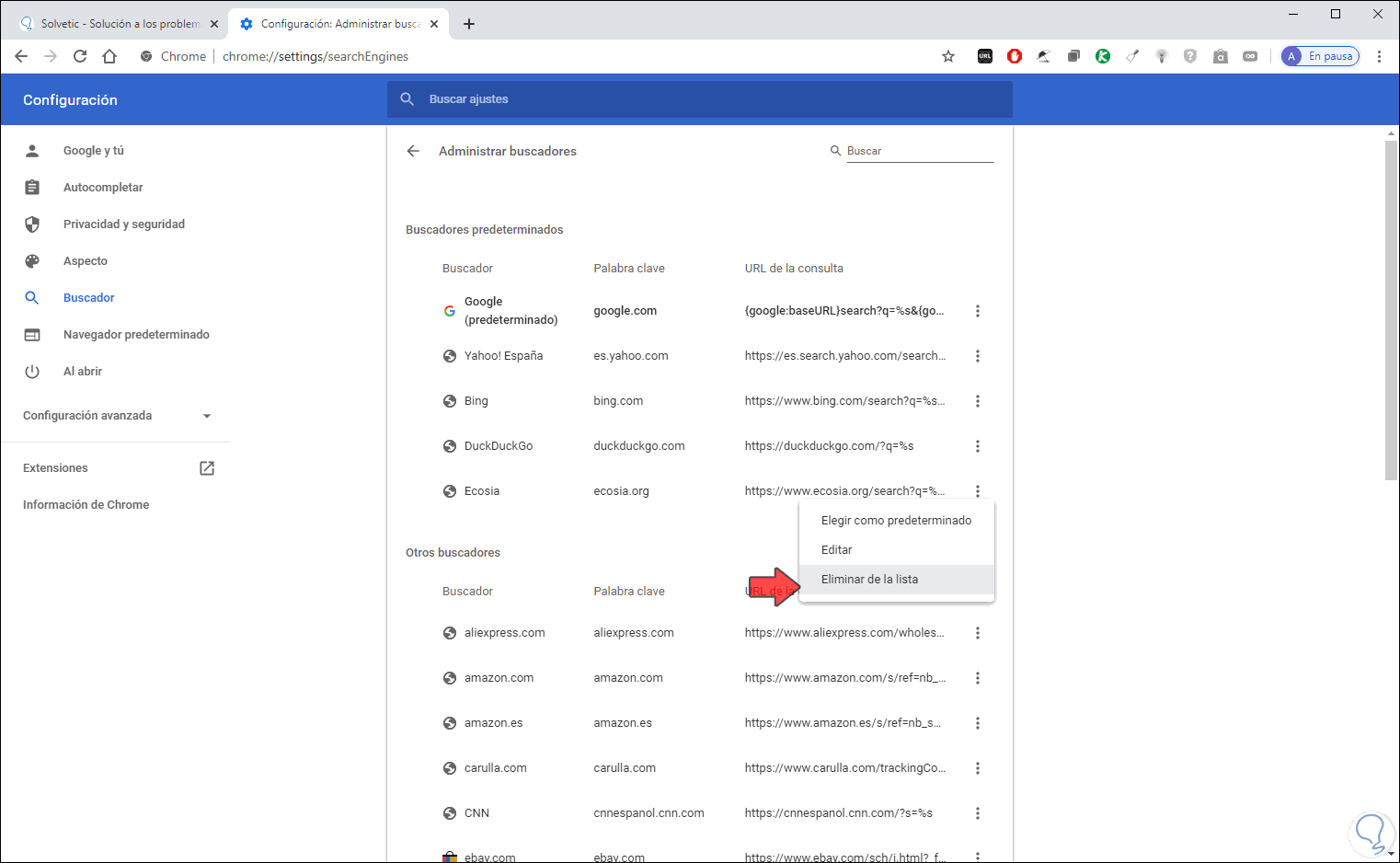The width and height of the screenshot is (1400, 863).
Task: Click the globe icon beside Ecosia
Action: coord(450,491)
